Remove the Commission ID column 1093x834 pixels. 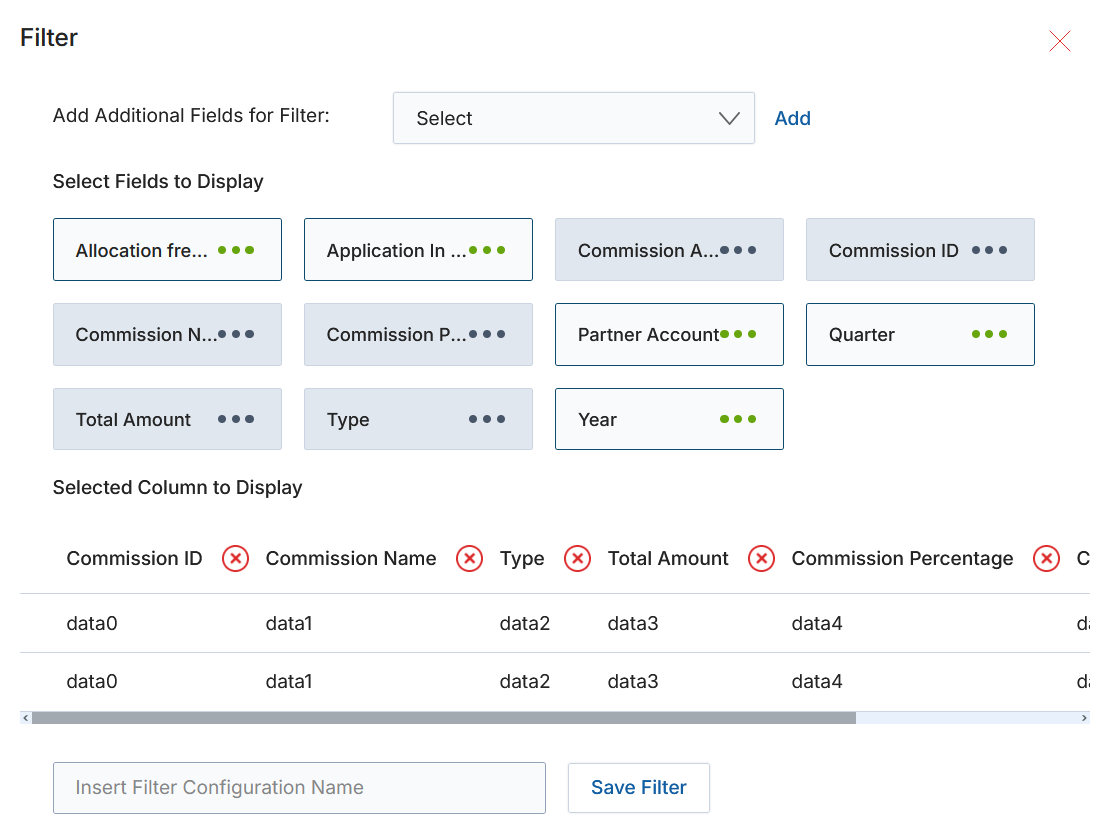236,559
